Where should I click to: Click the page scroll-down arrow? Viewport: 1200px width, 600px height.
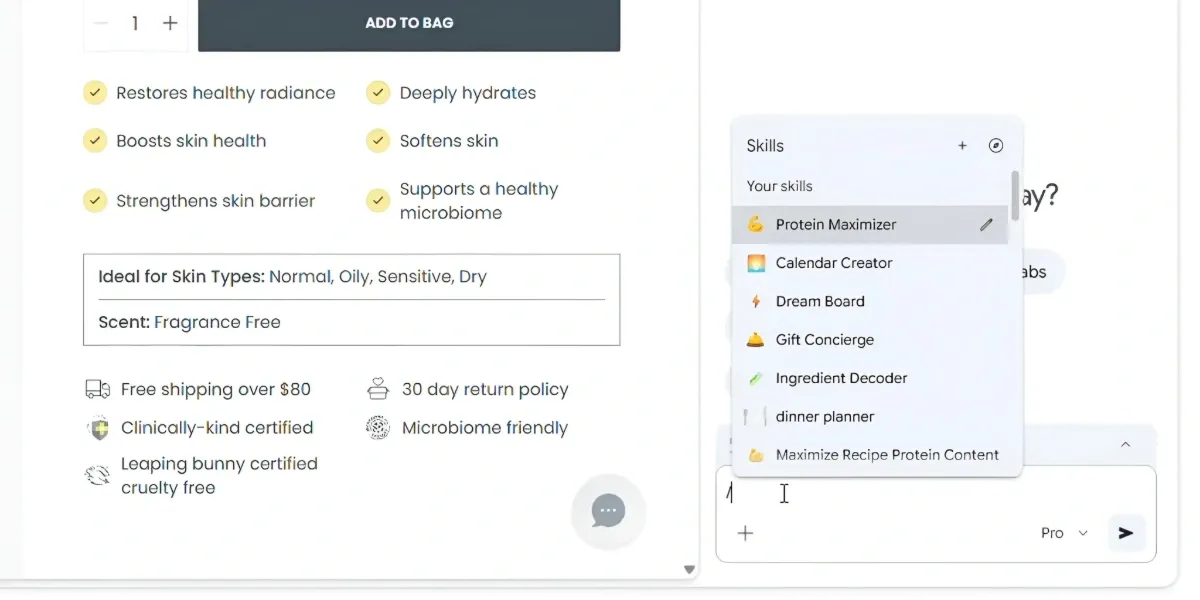point(689,568)
